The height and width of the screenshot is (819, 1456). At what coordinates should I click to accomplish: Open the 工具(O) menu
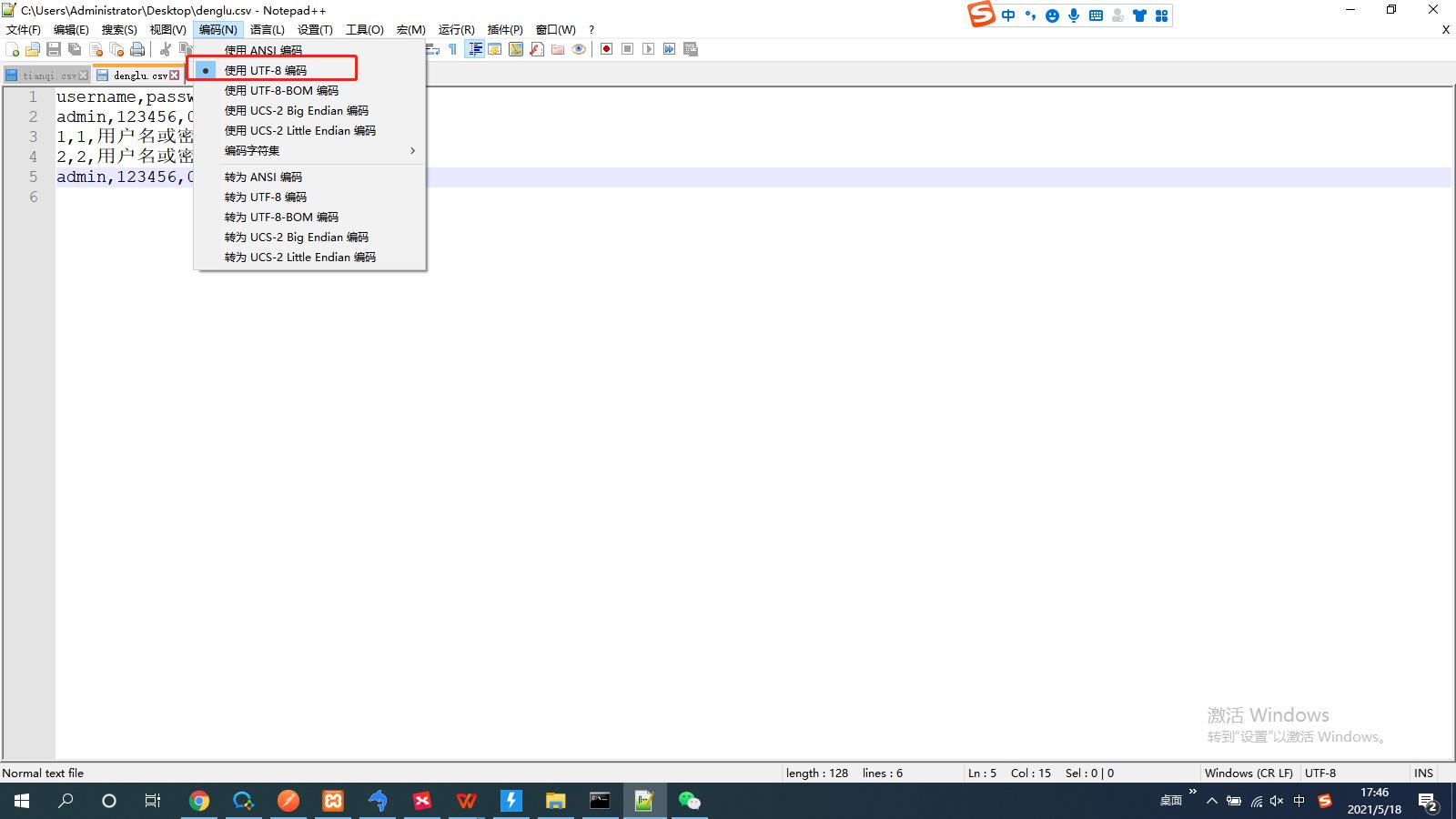pyautogui.click(x=365, y=29)
